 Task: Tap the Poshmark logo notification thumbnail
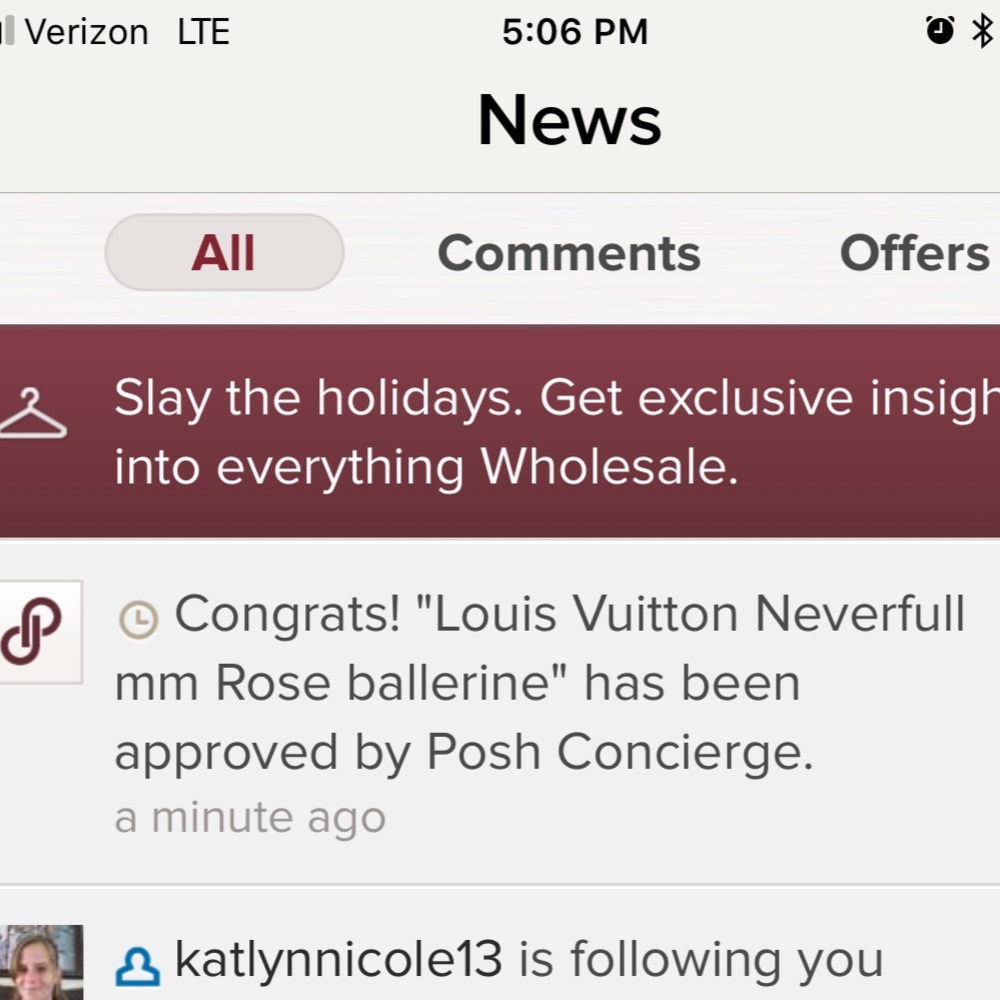pos(38,631)
